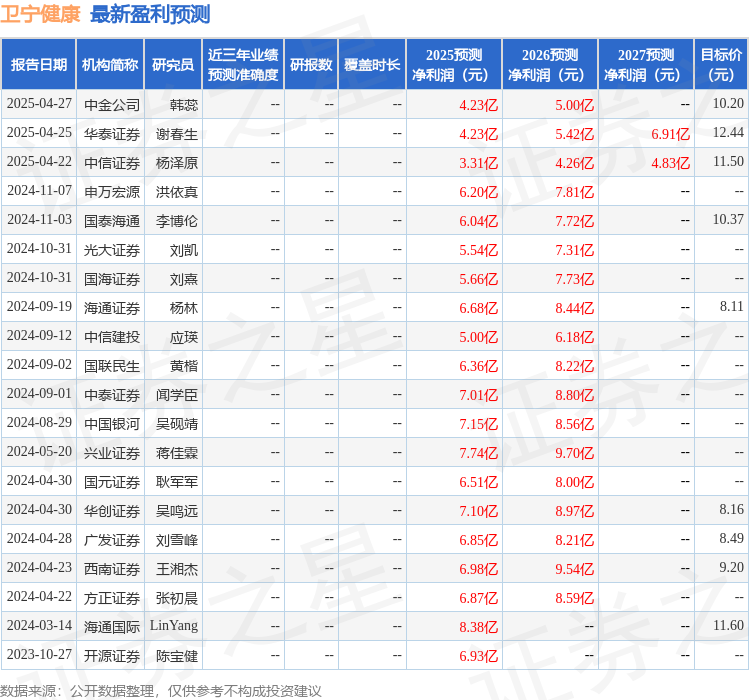749x700 pixels.
Task: Click the 3.31亿 profit value
Action: point(479,163)
